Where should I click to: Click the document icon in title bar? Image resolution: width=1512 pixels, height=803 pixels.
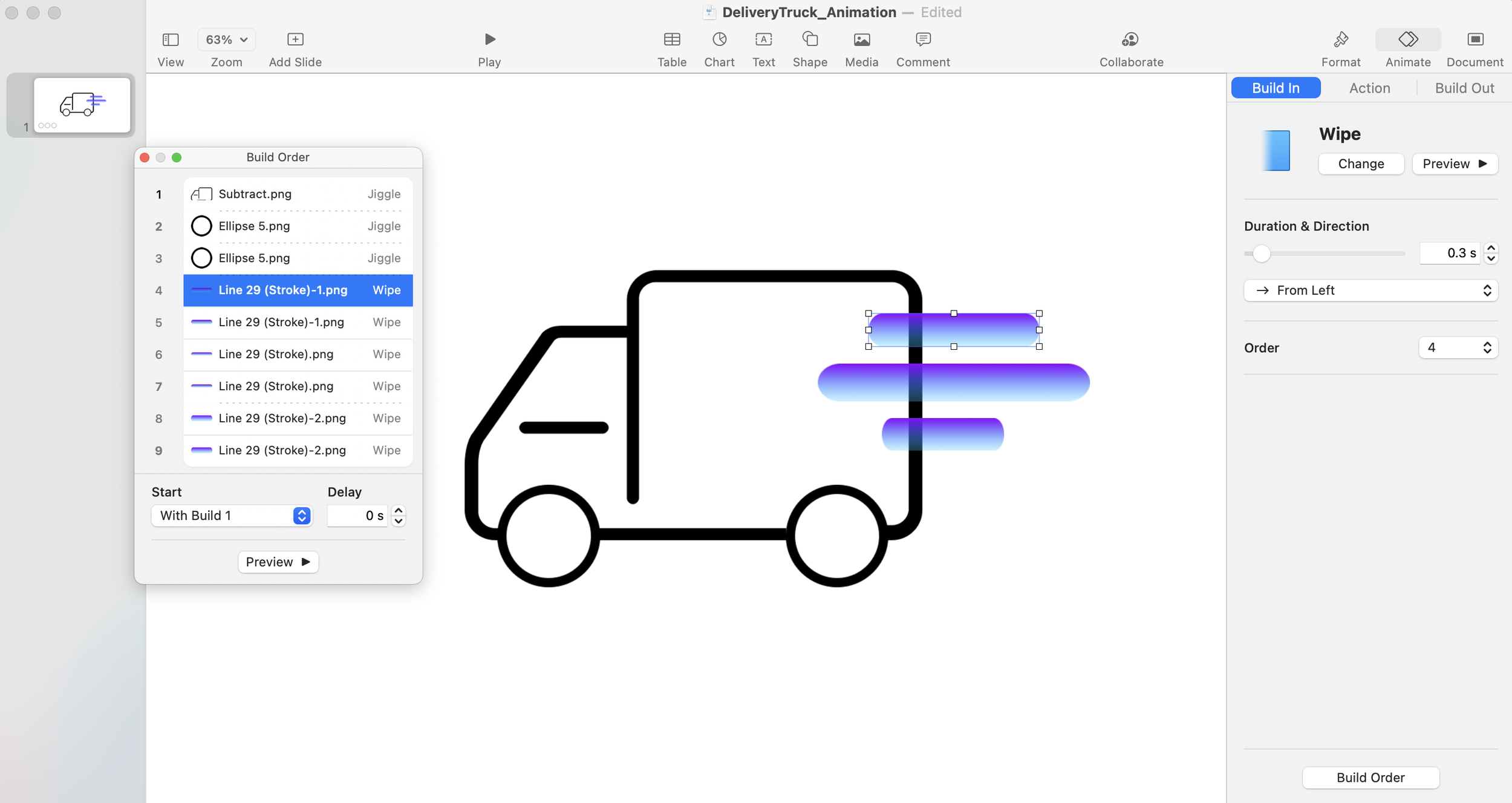pyautogui.click(x=710, y=12)
